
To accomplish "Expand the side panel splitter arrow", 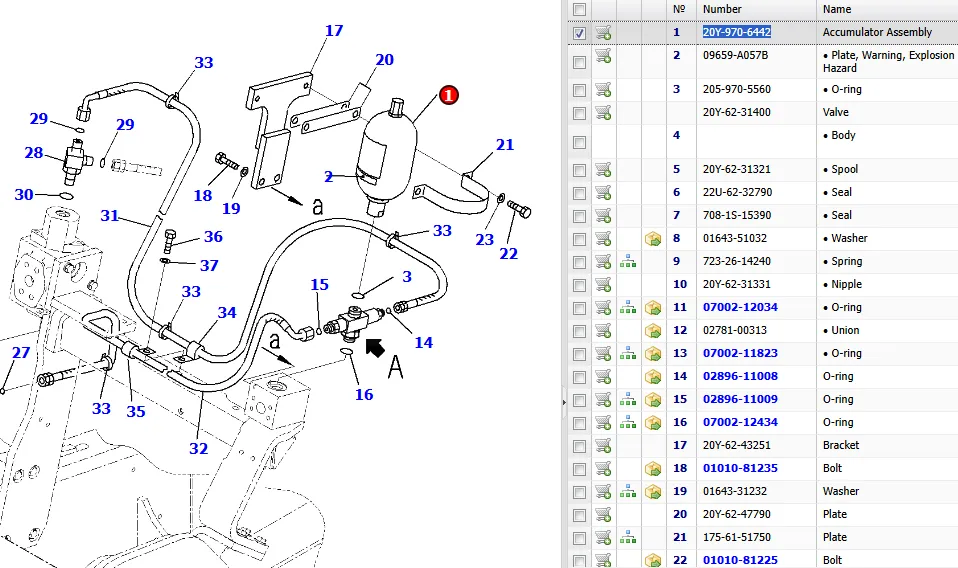I will click(565, 402).
